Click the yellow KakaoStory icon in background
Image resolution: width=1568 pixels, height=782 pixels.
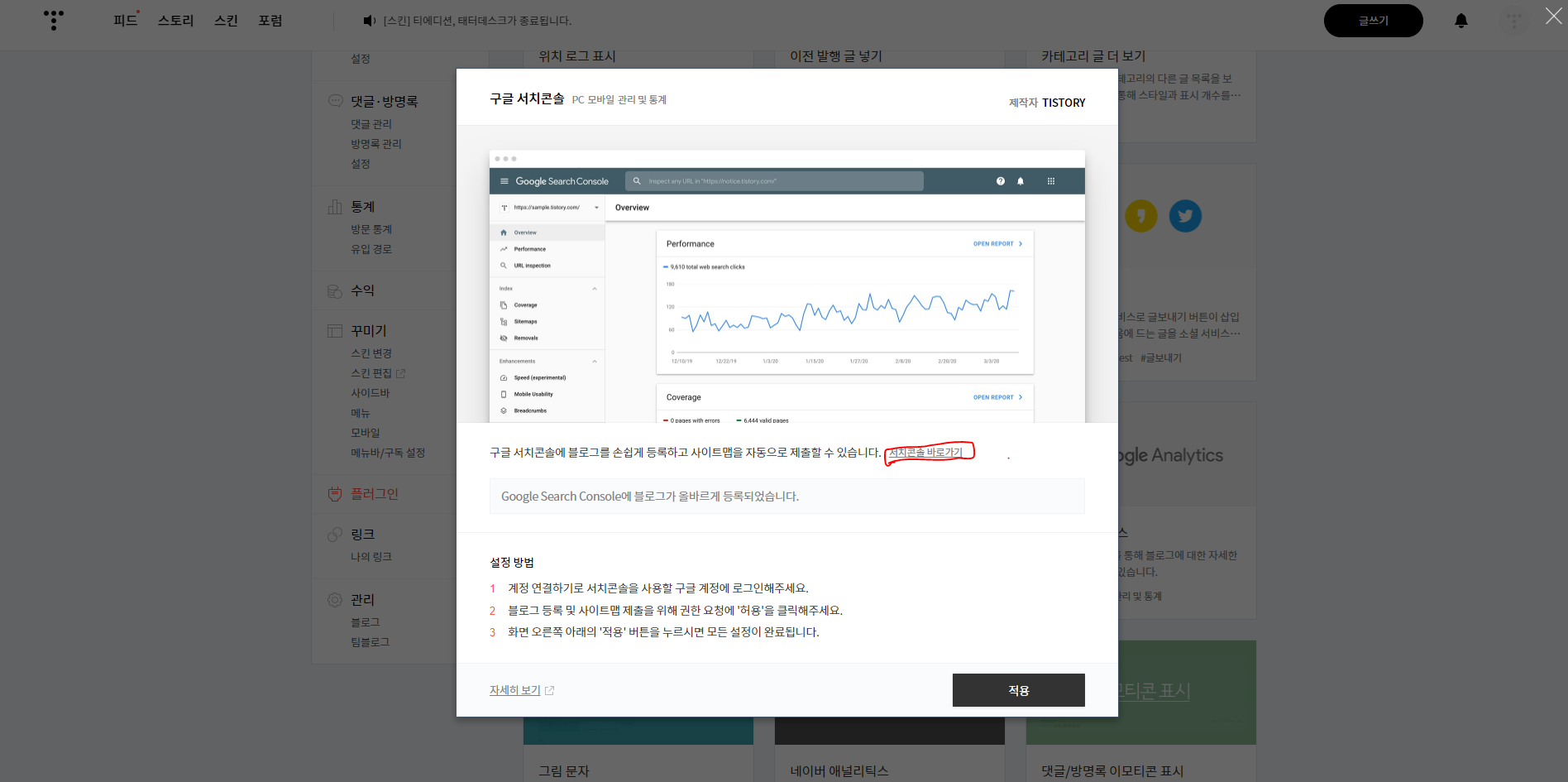1140,216
